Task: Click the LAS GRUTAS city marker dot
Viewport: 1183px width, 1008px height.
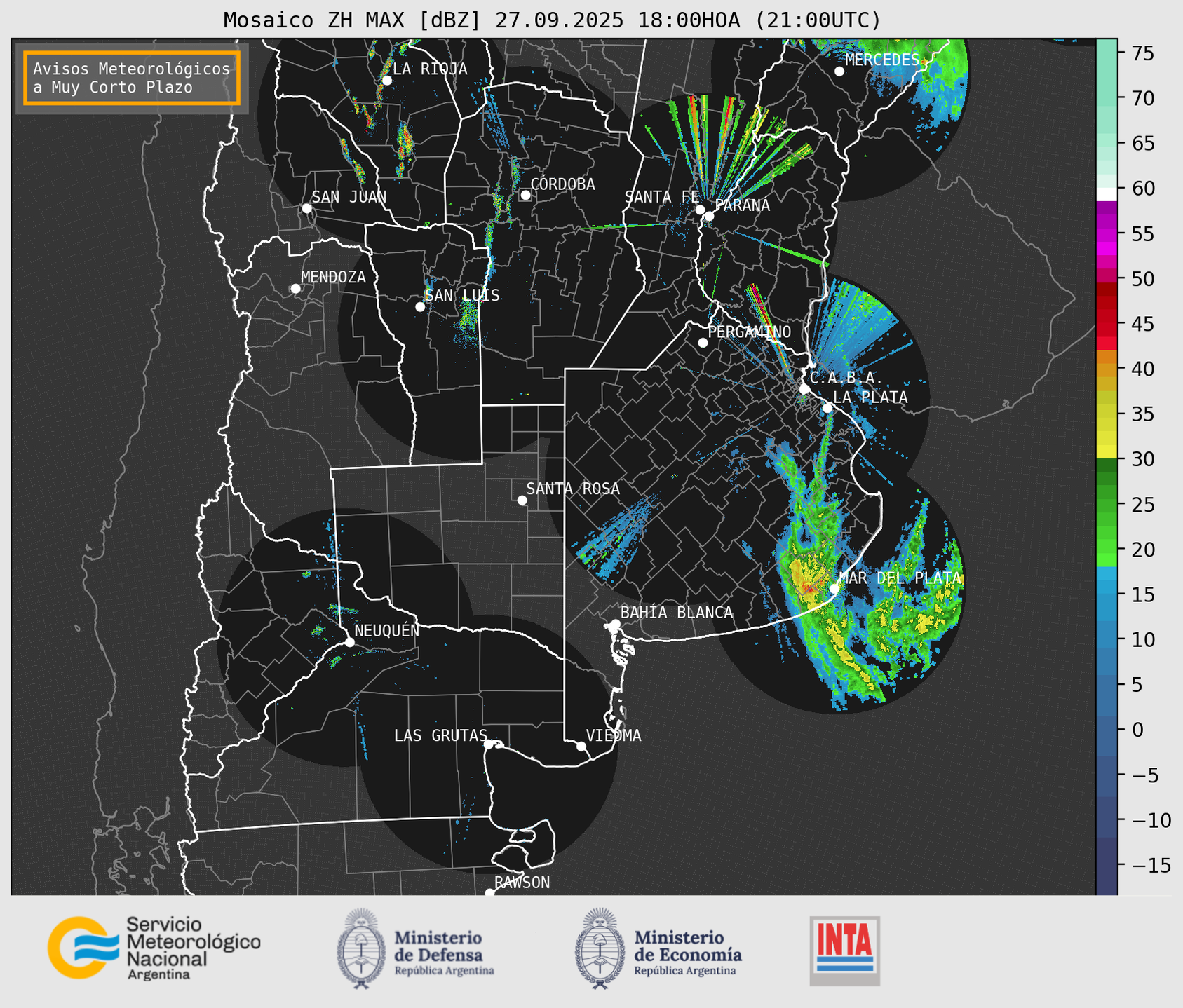Action: (489, 744)
